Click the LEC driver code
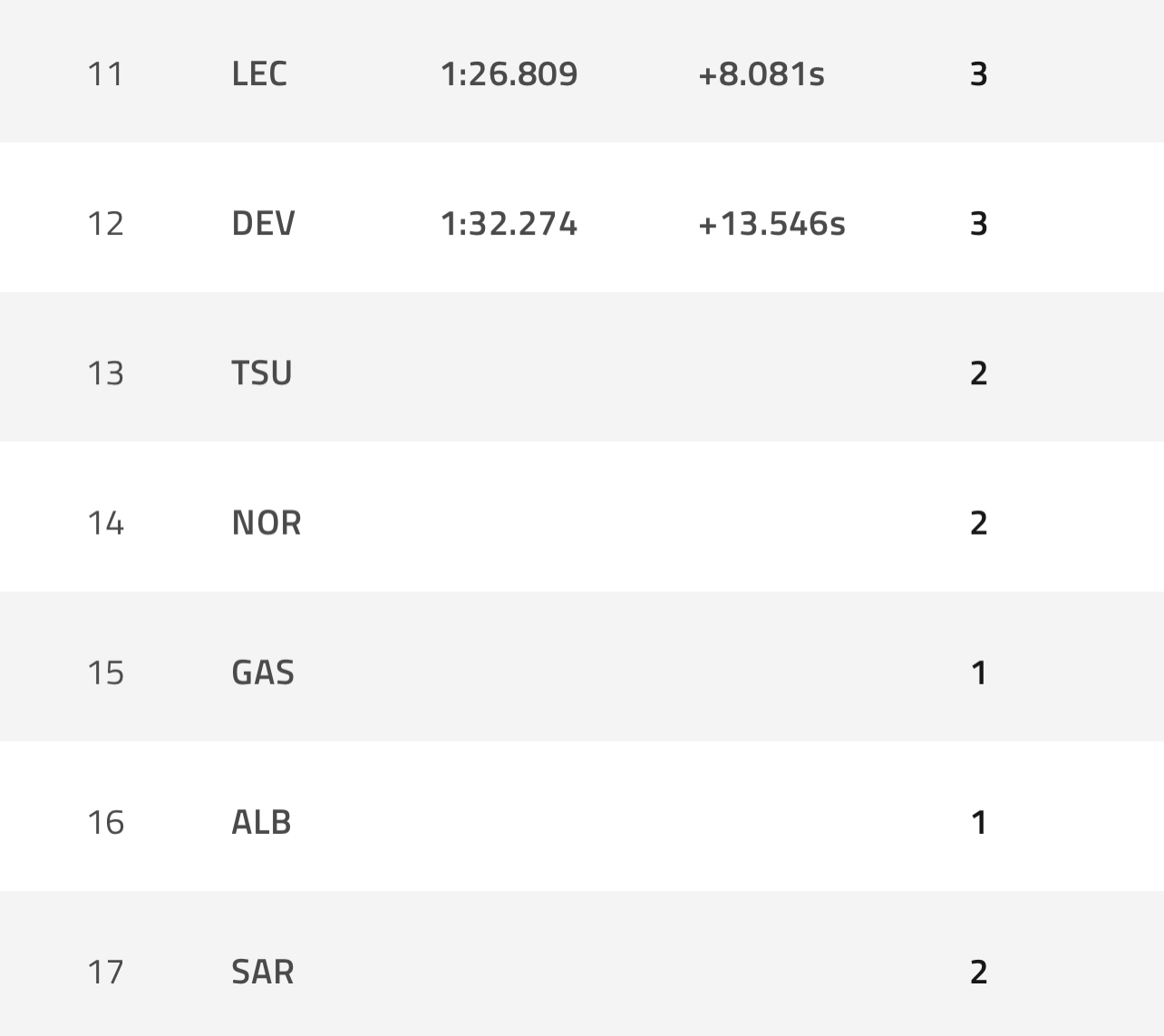The width and height of the screenshot is (1164, 1036). 259,73
